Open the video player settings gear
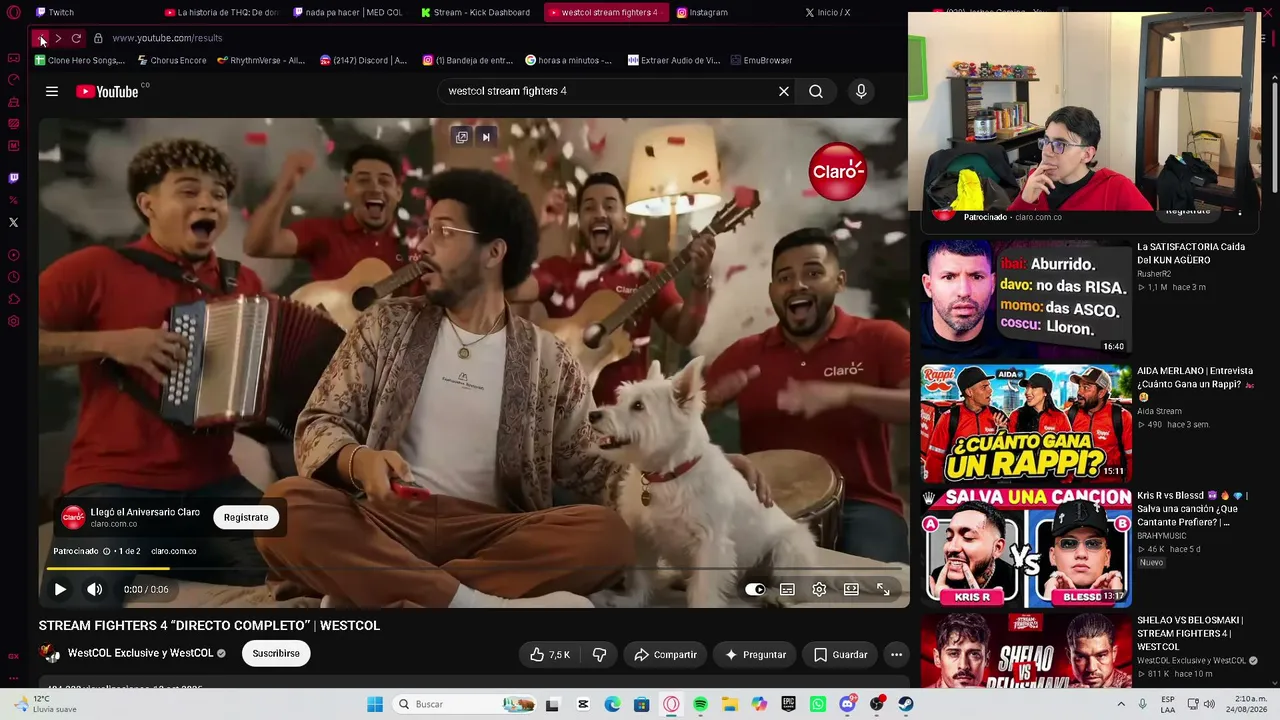Viewport: 1280px width, 720px height. (x=819, y=590)
